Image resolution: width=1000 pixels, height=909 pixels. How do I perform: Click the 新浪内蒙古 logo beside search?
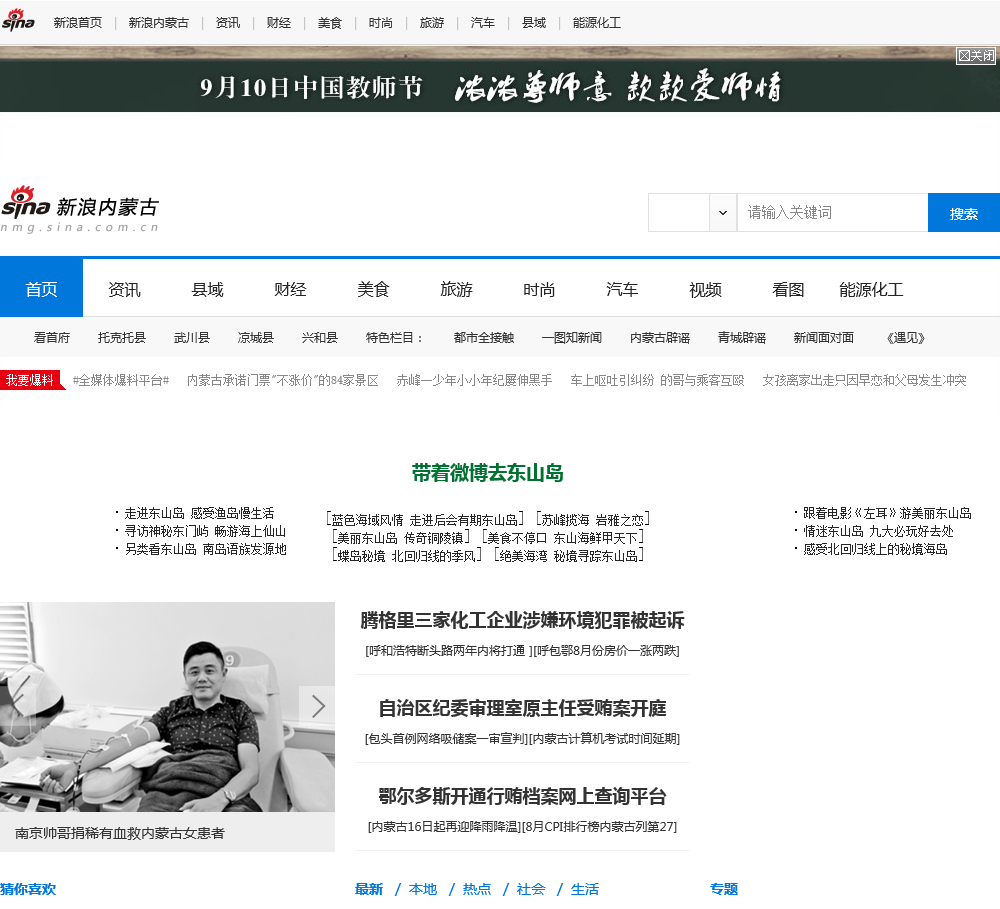point(80,209)
